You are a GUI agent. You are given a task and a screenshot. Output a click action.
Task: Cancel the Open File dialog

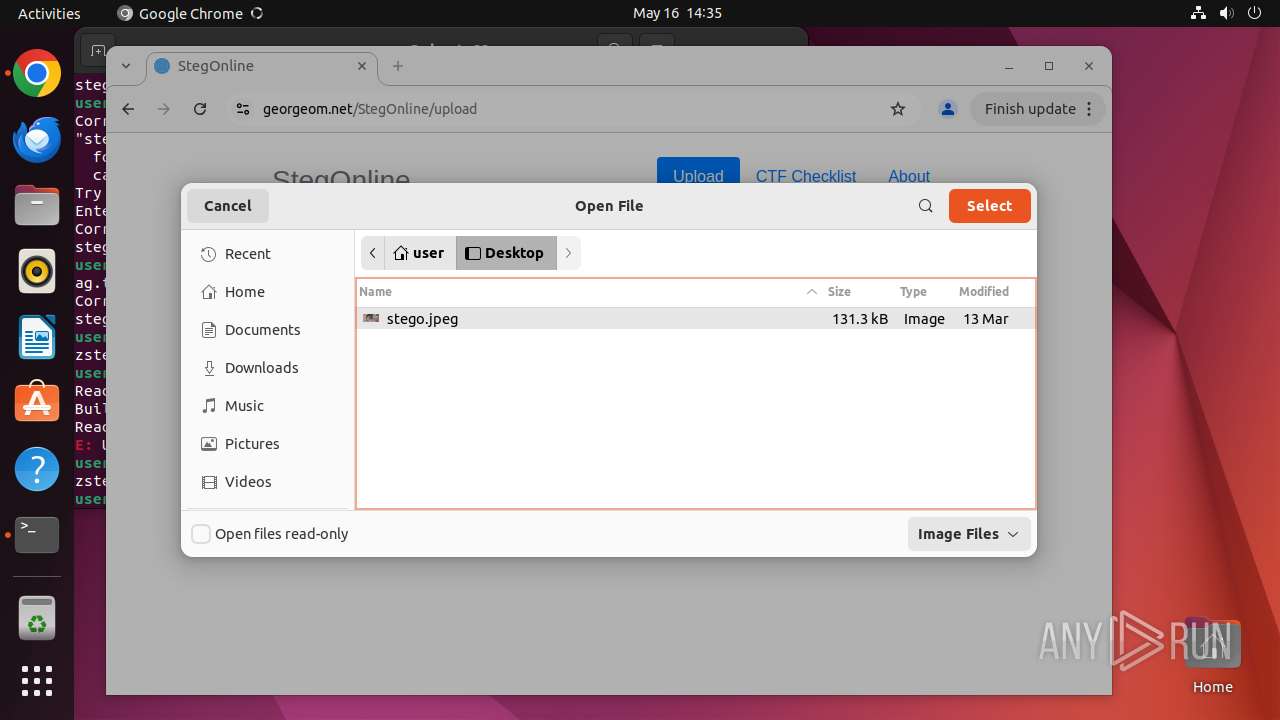click(228, 206)
